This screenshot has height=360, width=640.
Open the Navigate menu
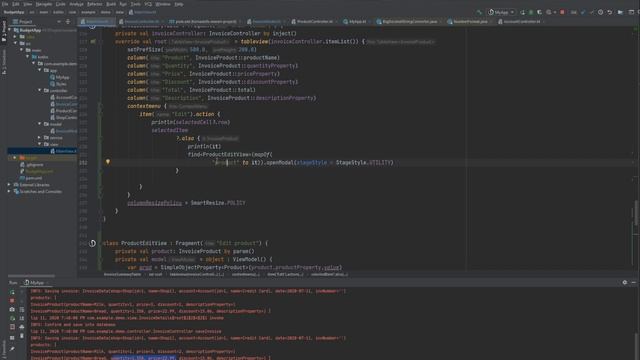(44, 4)
